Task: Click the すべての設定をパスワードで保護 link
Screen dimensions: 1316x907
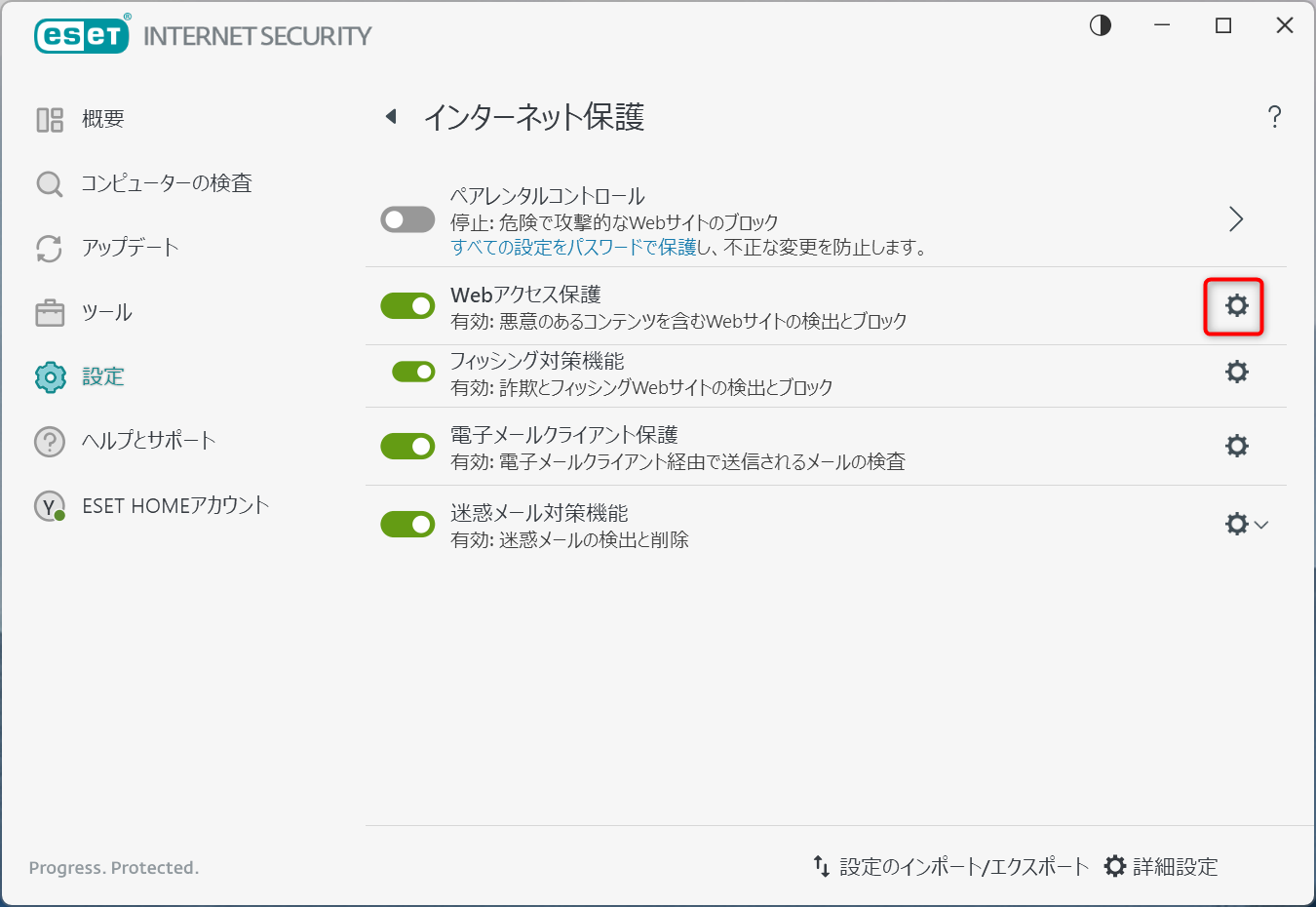Action: pyautogui.click(x=574, y=248)
